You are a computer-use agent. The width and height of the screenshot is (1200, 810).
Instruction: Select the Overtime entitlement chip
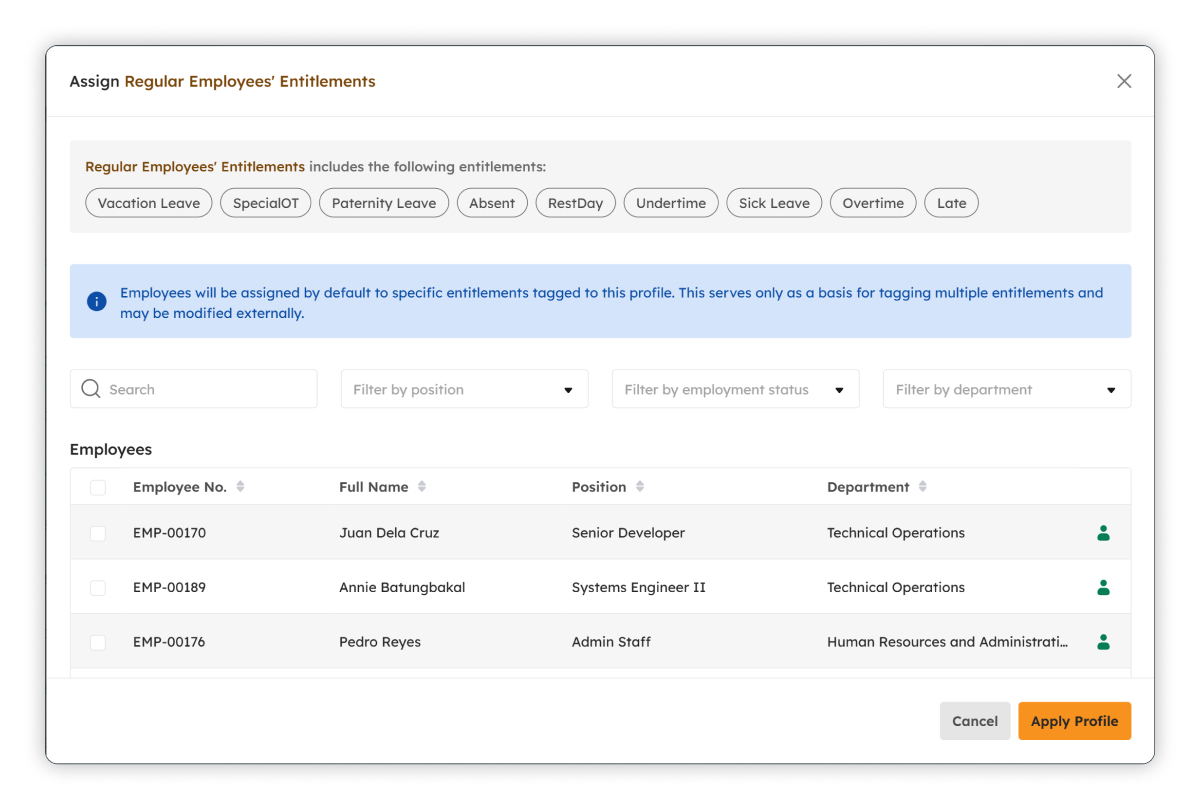click(873, 203)
